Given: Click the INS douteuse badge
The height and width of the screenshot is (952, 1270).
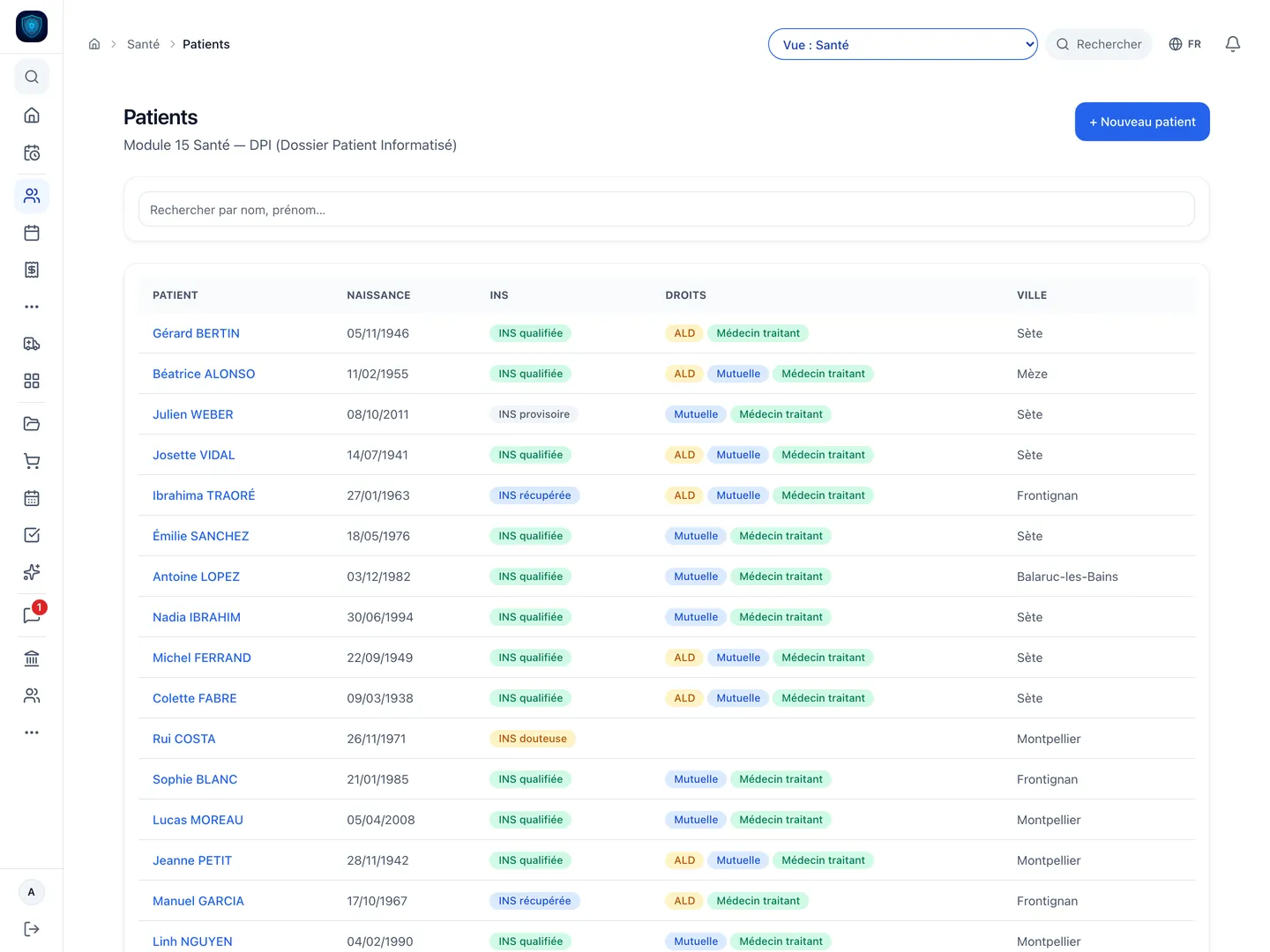Looking at the screenshot, I should coord(533,739).
